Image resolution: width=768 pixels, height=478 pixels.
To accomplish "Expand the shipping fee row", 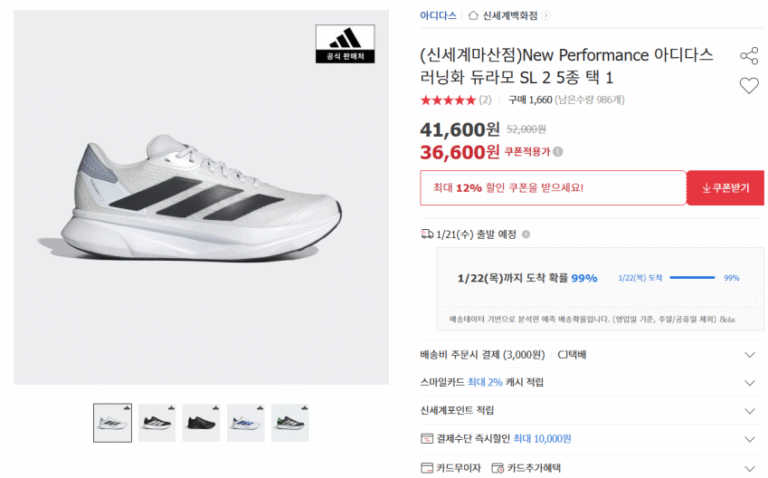I will point(750,354).
